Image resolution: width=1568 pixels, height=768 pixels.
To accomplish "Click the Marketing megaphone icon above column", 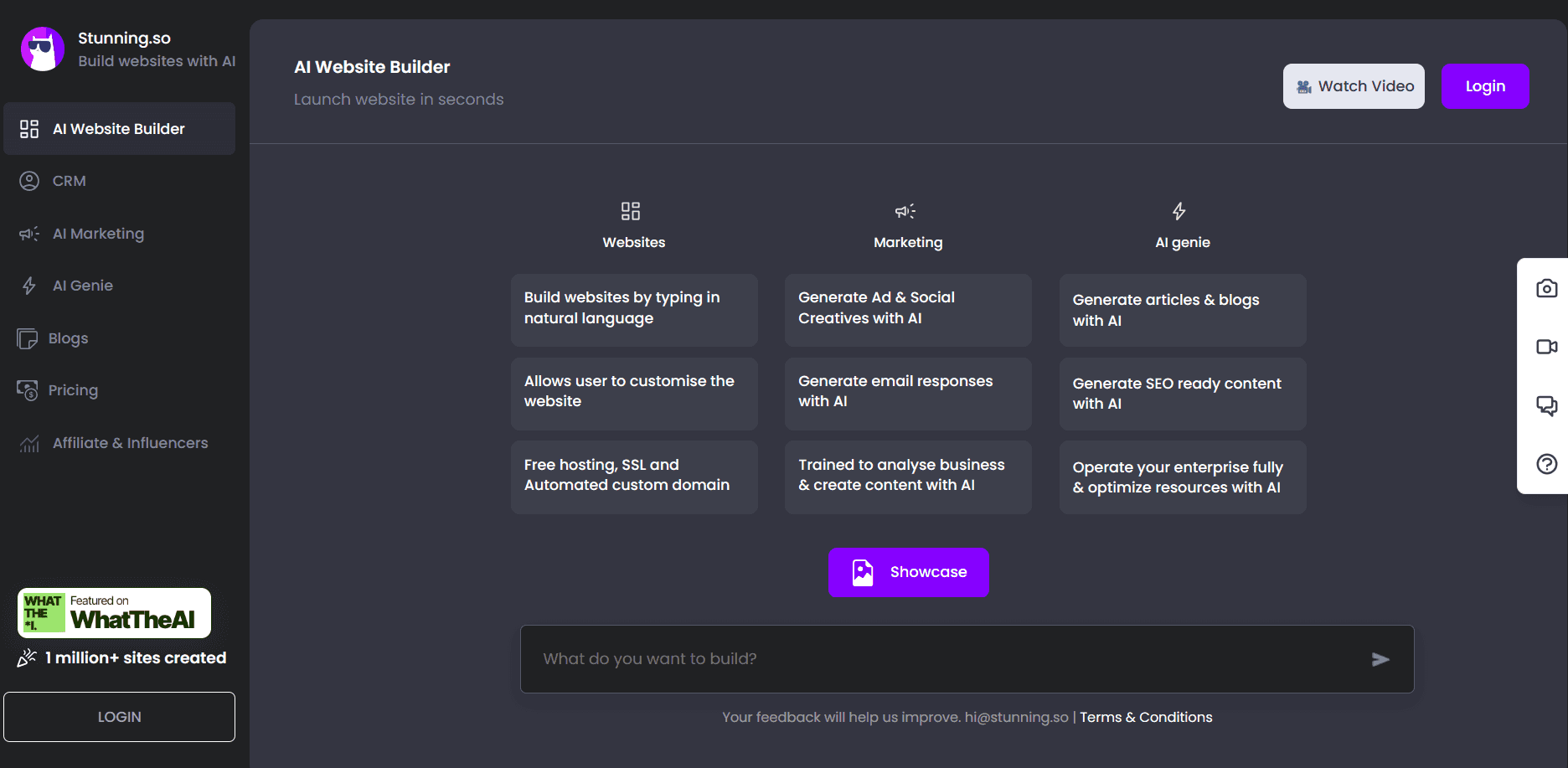I will pyautogui.click(x=905, y=211).
